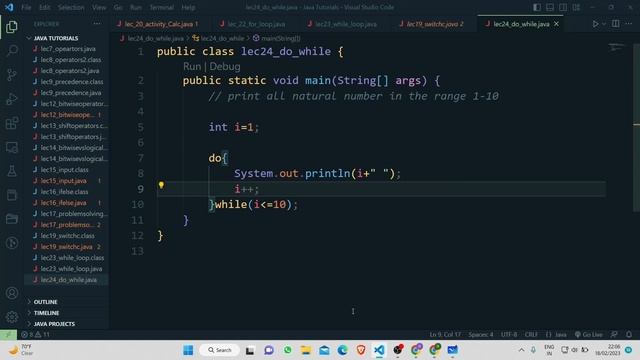Image resolution: width=640 pixels, height=360 pixels.
Task: Open the editor More Actions ellipsis
Action: [629, 24]
